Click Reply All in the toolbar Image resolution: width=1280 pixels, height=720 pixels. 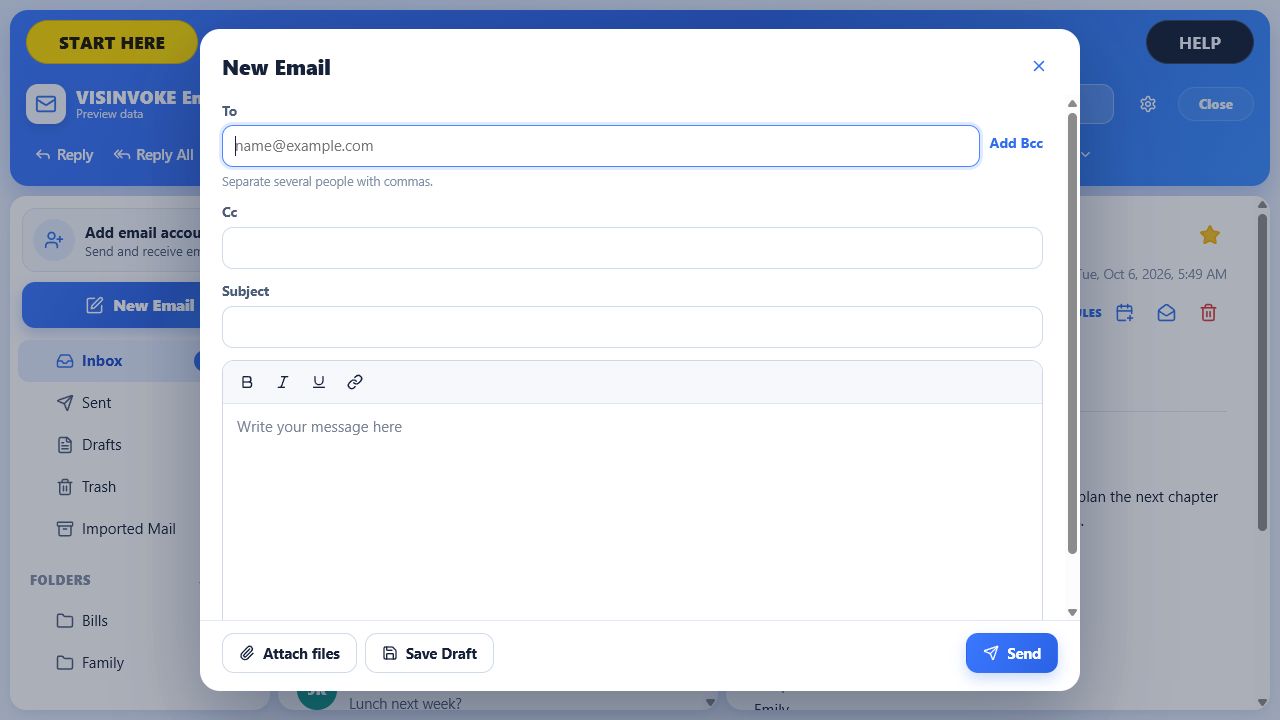154,155
